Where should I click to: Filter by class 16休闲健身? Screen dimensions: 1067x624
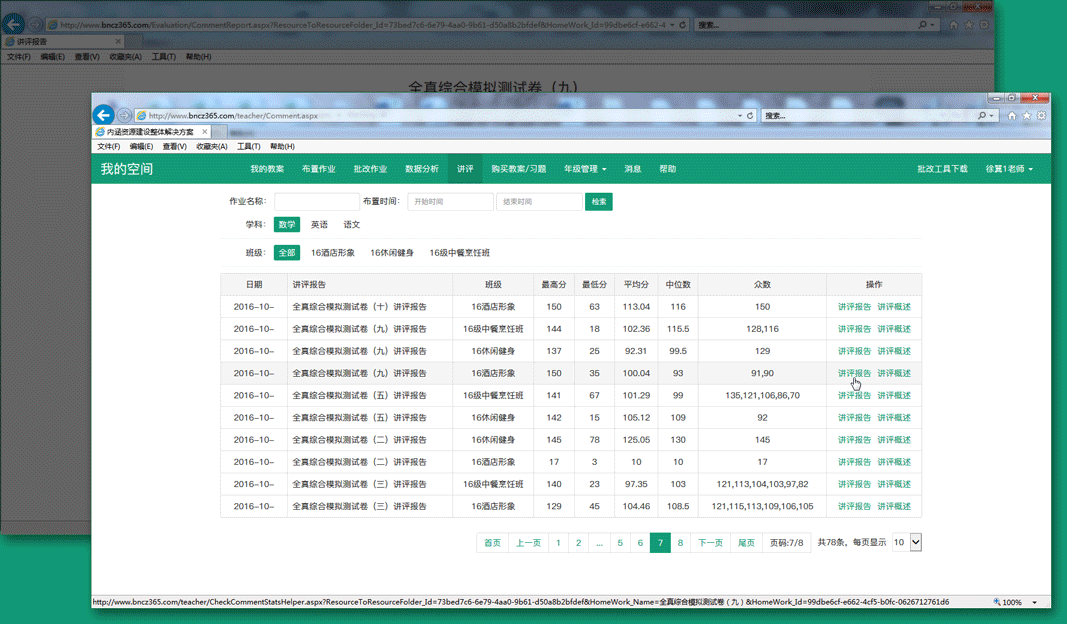tap(392, 253)
